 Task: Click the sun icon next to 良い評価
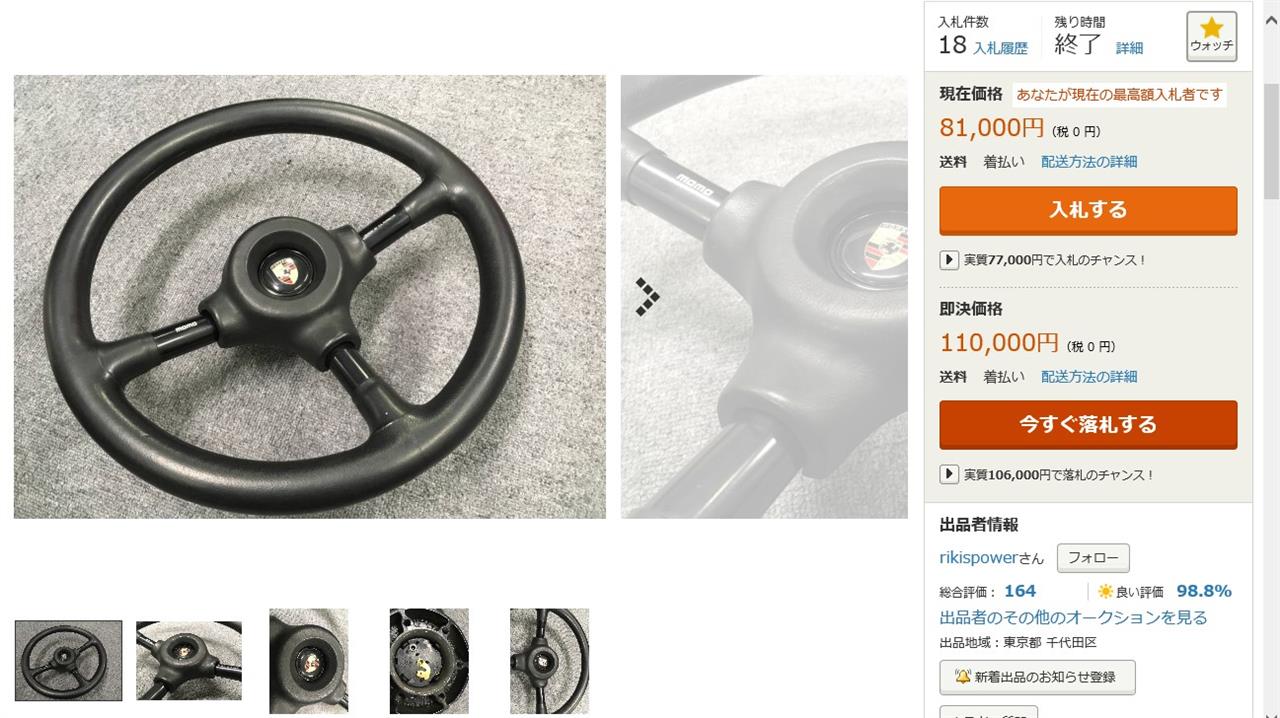[x=1105, y=591]
